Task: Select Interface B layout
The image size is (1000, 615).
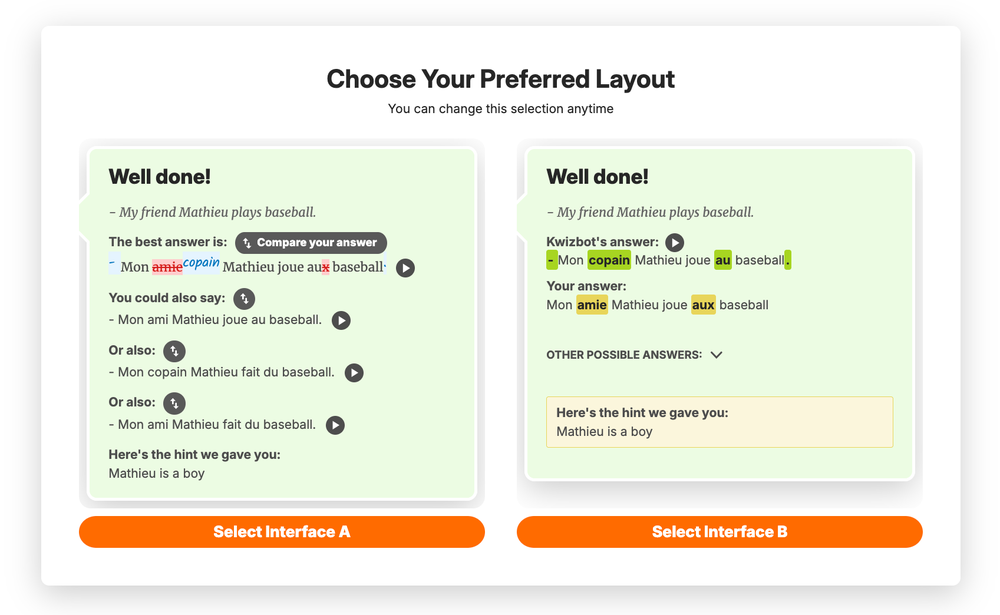Action: [719, 532]
